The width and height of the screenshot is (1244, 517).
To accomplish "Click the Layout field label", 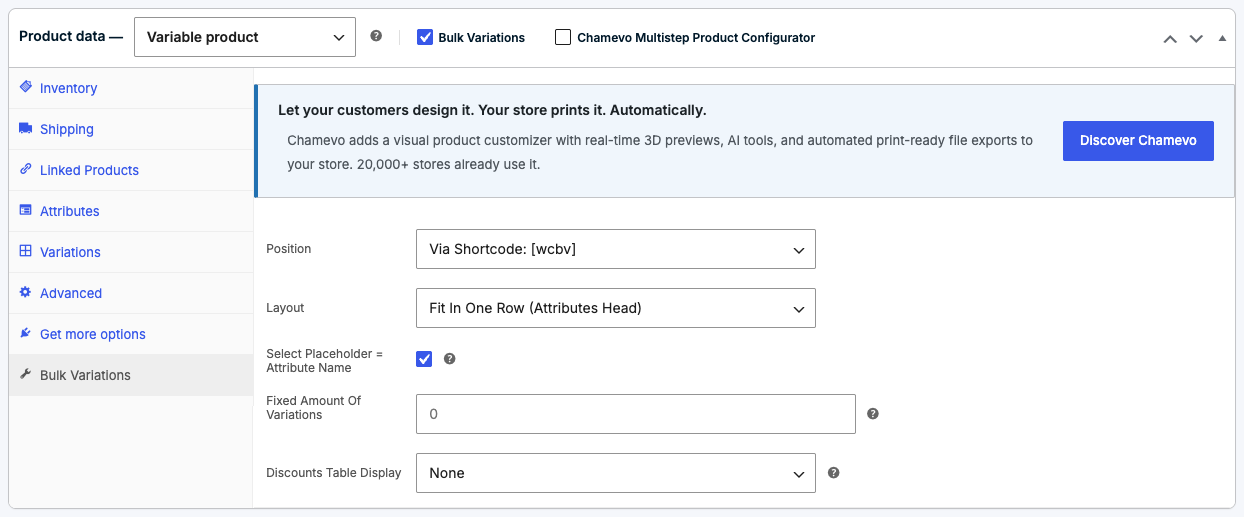I will coord(285,308).
